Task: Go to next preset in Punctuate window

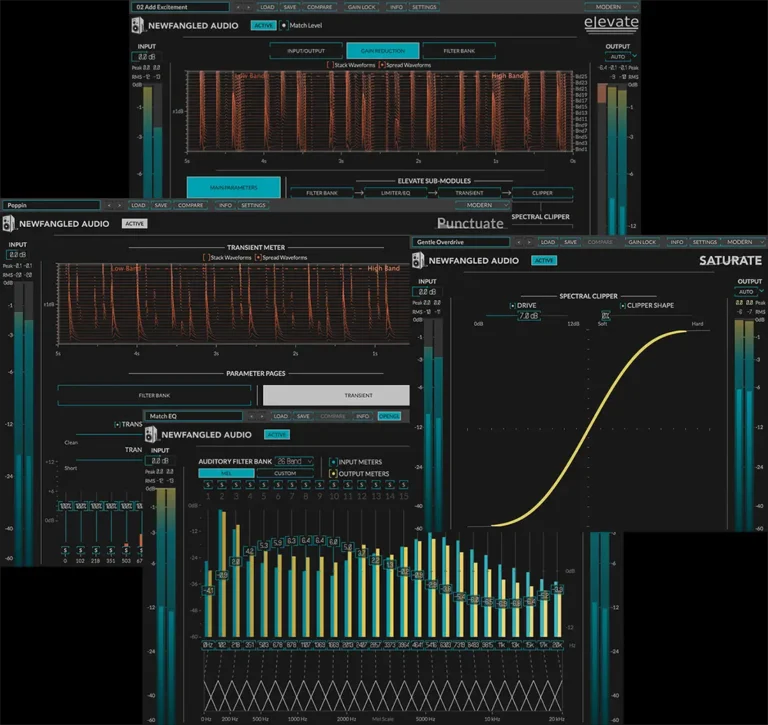Action: tap(119, 205)
